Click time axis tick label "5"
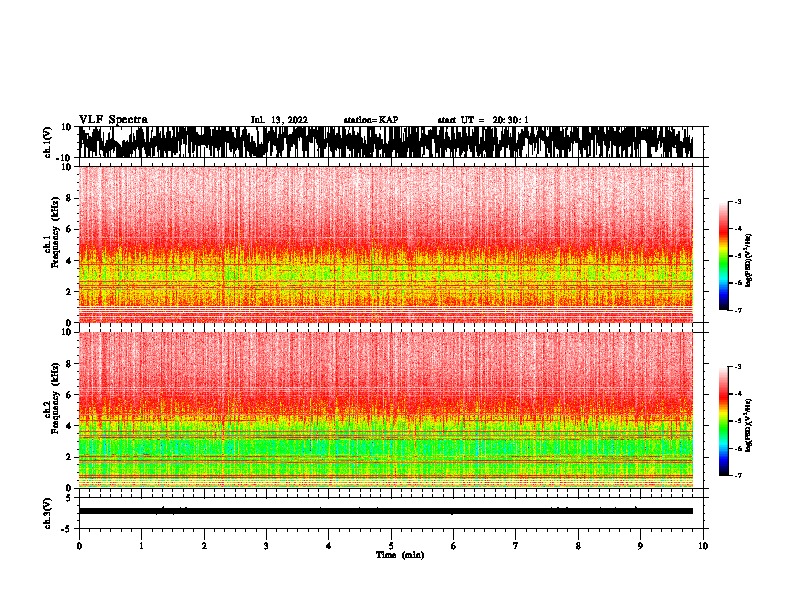Viewport: 792px width, 612px height. [391, 546]
